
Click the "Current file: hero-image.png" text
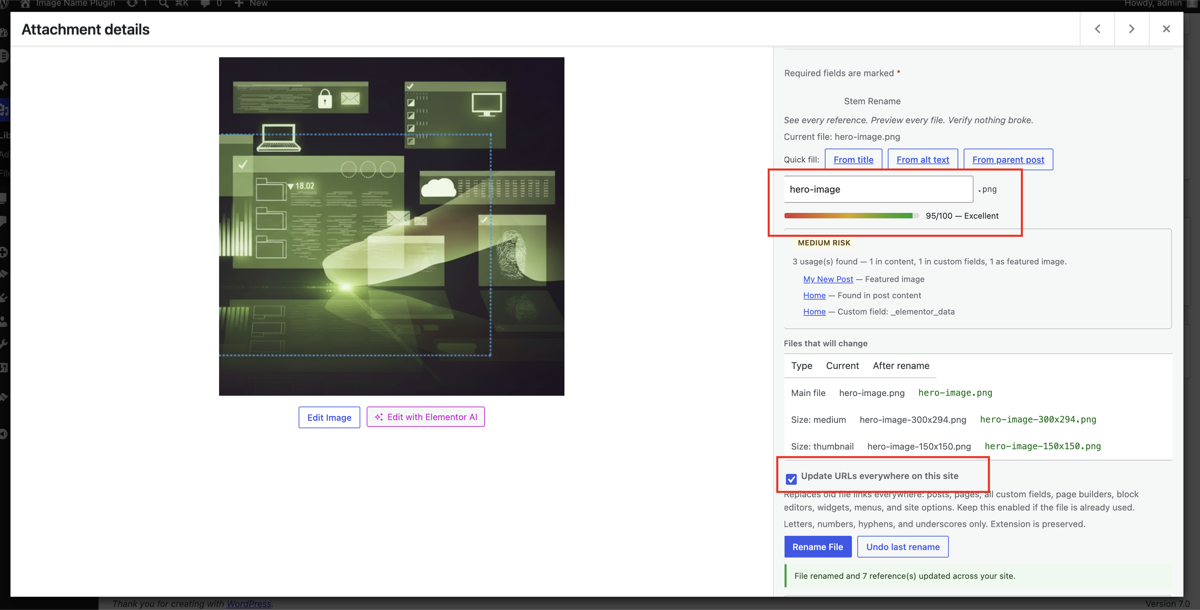(842, 137)
